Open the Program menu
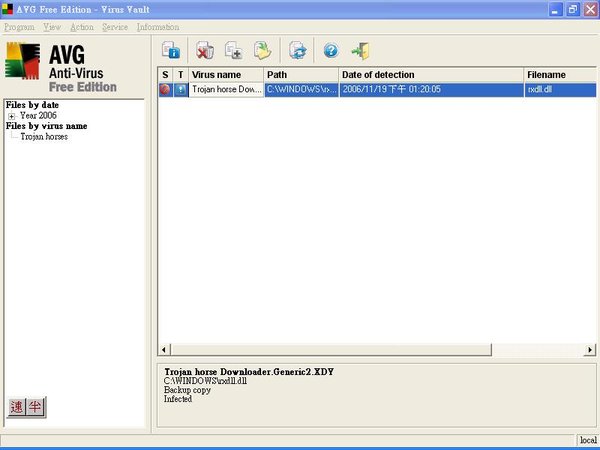Image resolution: width=600 pixels, height=450 pixels. (x=19, y=27)
